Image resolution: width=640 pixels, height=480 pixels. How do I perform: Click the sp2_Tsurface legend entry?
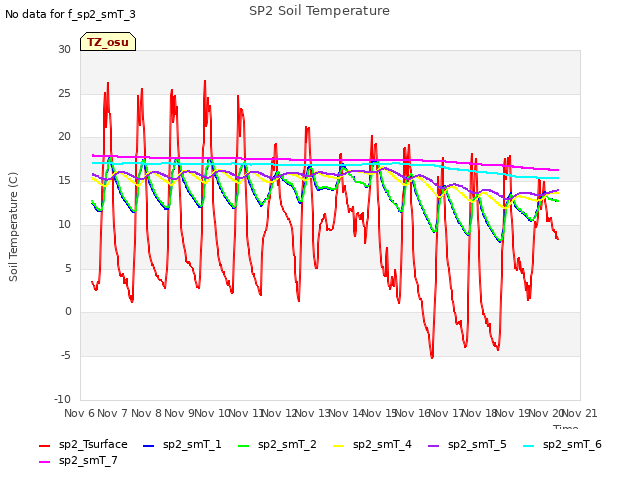coord(83,444)
